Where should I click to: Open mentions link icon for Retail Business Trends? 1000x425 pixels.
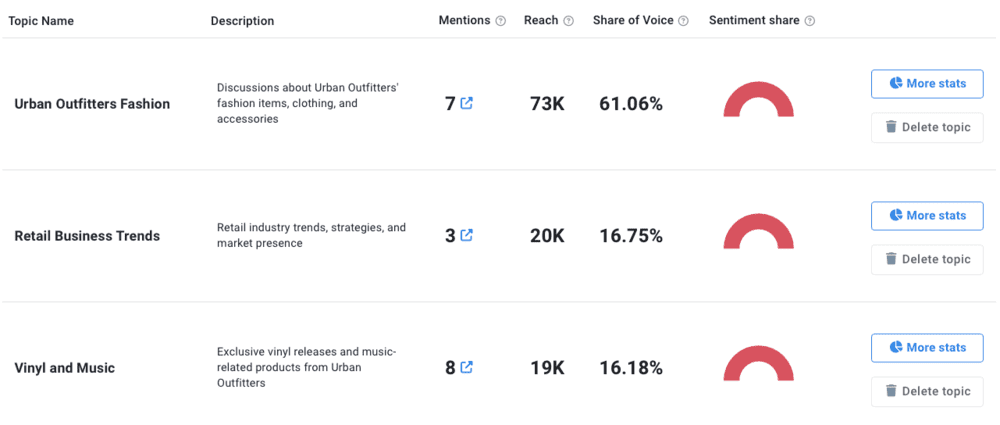(x=466, y=235)
